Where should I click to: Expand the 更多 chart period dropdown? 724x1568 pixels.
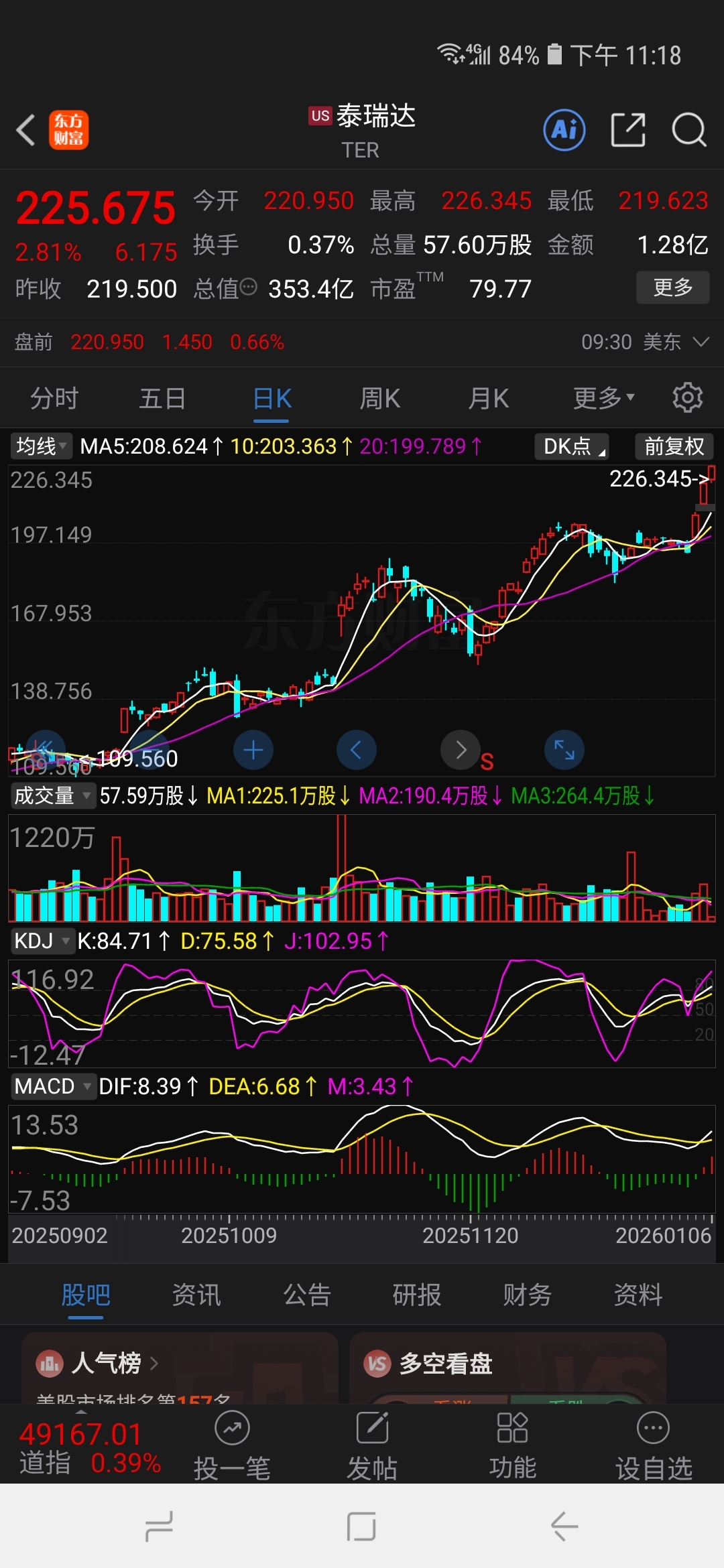pos(604,398)
